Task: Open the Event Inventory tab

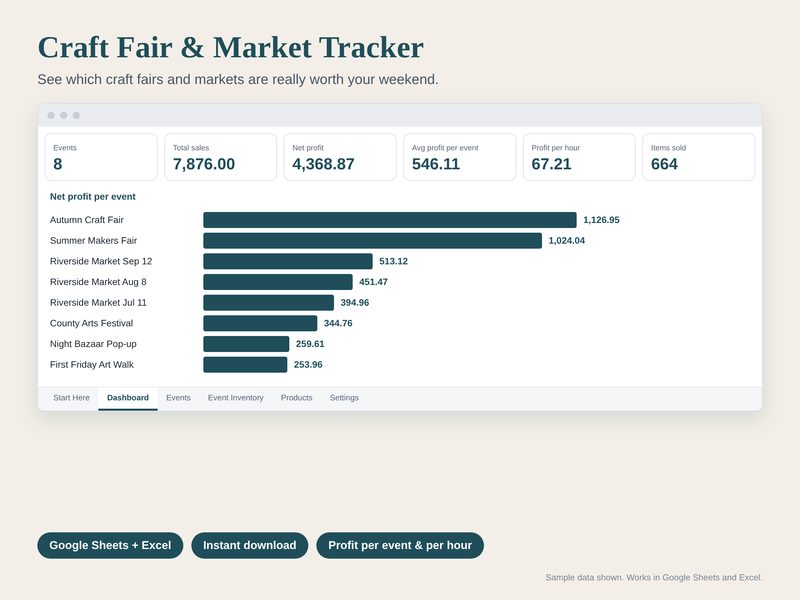Action: [x=236, y=398]
